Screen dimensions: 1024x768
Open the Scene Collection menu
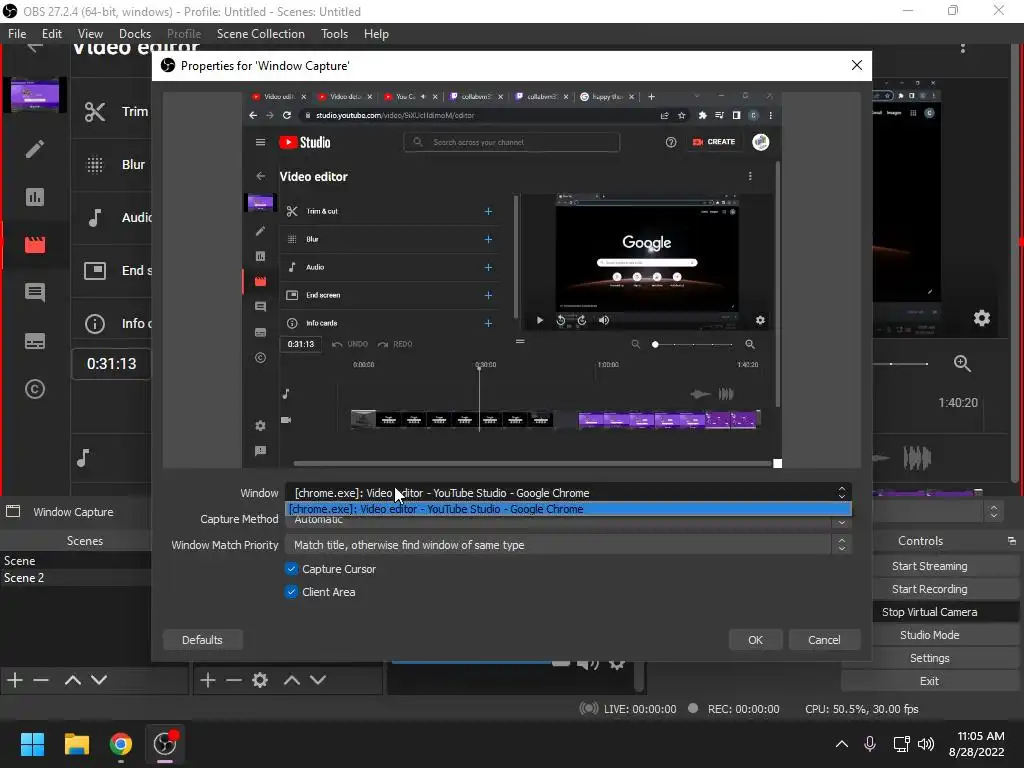coord(261,33)
